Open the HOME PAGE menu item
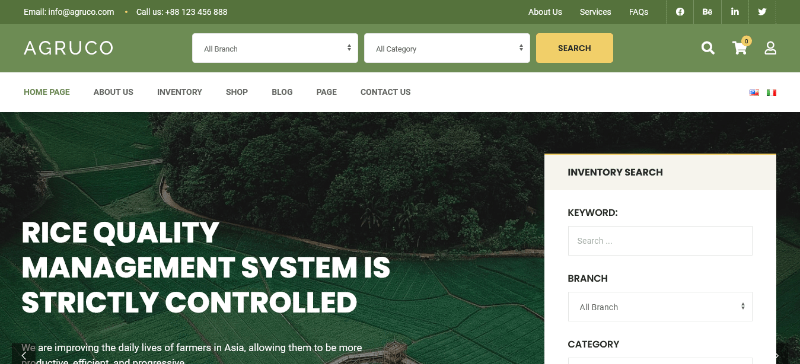The height and width of the screenshot is (364, 800). coord(46,92)
